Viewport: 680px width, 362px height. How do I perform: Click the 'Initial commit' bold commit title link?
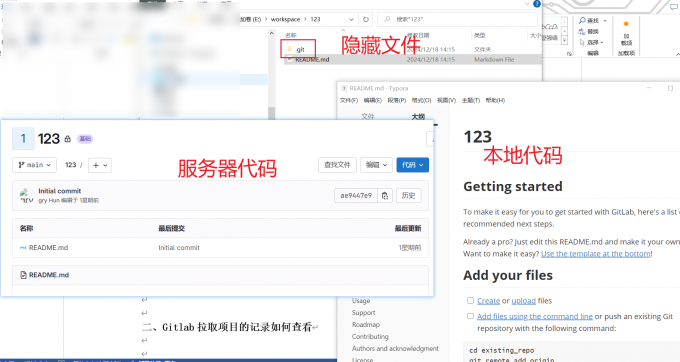60,191
